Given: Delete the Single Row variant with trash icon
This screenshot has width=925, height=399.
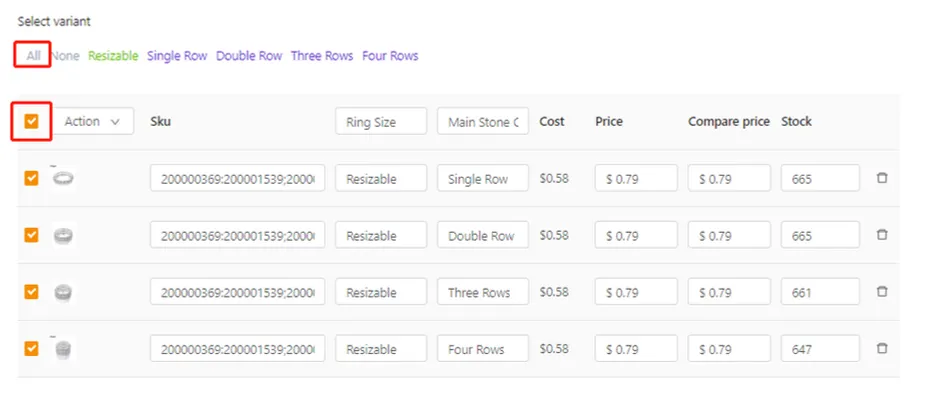Looking at the screenshot, I should point(882,178).
